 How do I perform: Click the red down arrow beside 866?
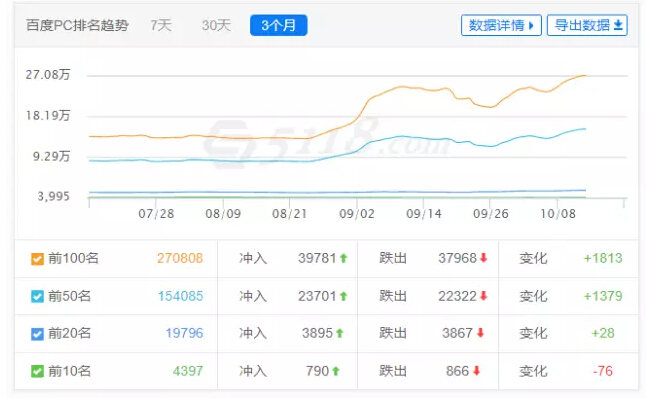point(476,371)
